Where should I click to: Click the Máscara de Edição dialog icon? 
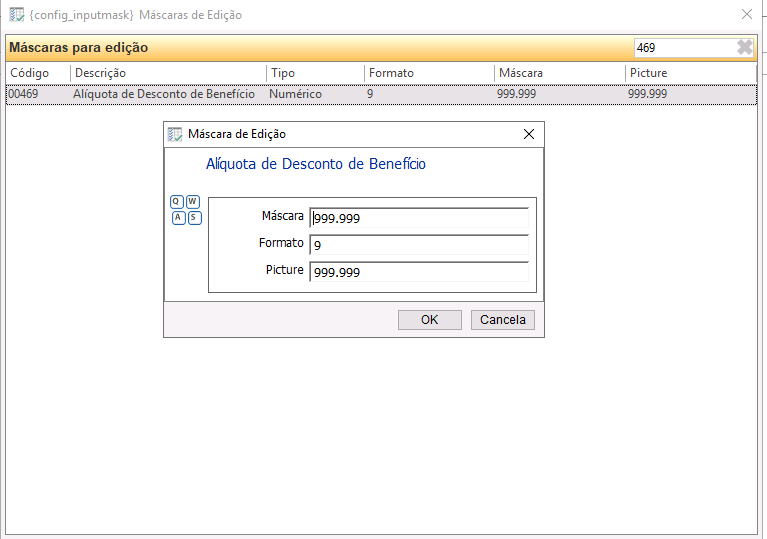(x=175, y=134)
